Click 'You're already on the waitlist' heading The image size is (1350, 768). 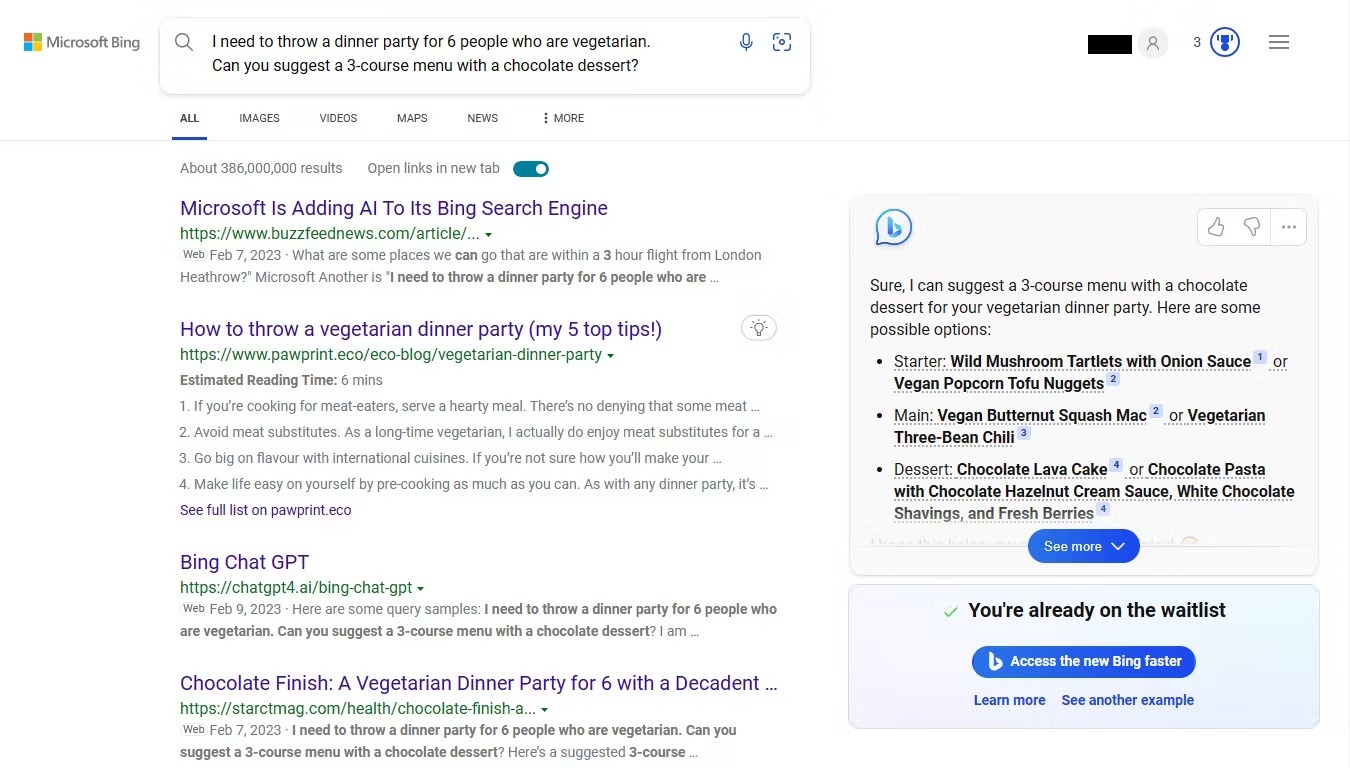click(1096, 610)
